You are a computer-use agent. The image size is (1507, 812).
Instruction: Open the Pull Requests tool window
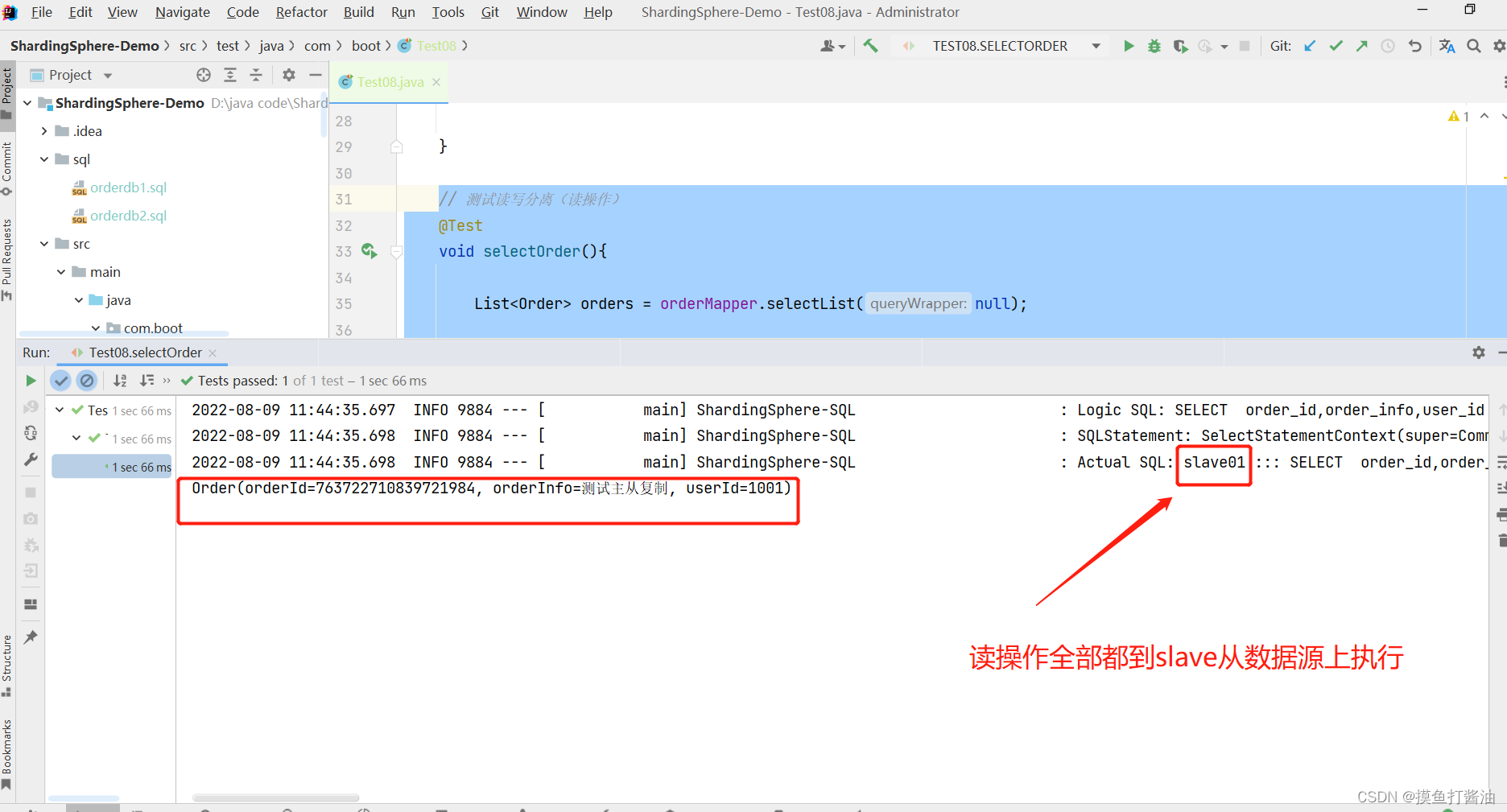point(6,260)
